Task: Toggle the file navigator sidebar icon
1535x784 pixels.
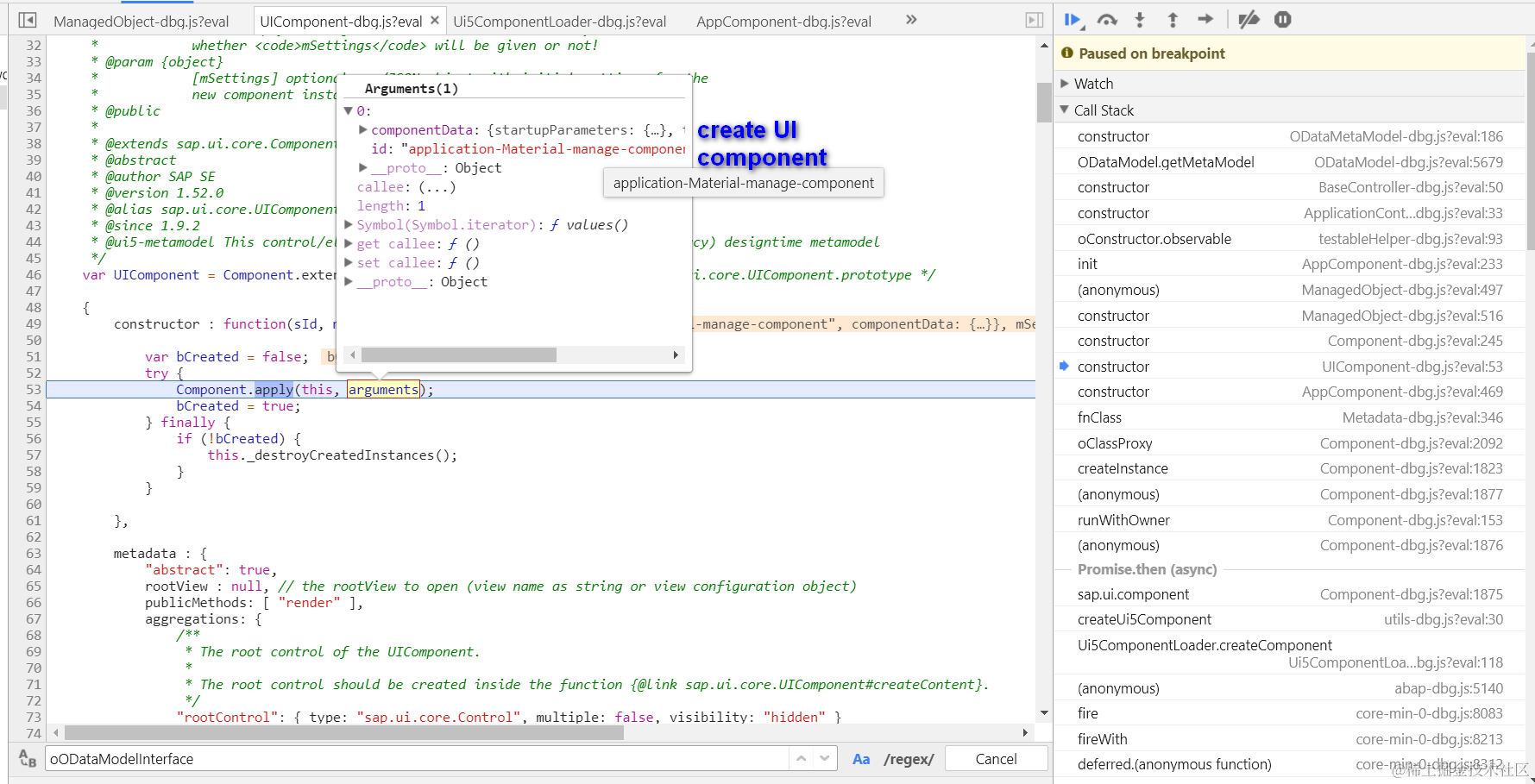Action: 28,20
